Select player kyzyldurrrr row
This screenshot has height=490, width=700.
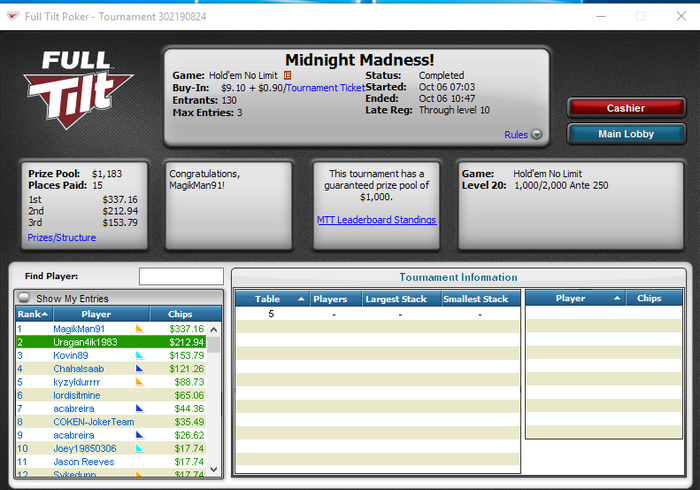coord(111,382)
